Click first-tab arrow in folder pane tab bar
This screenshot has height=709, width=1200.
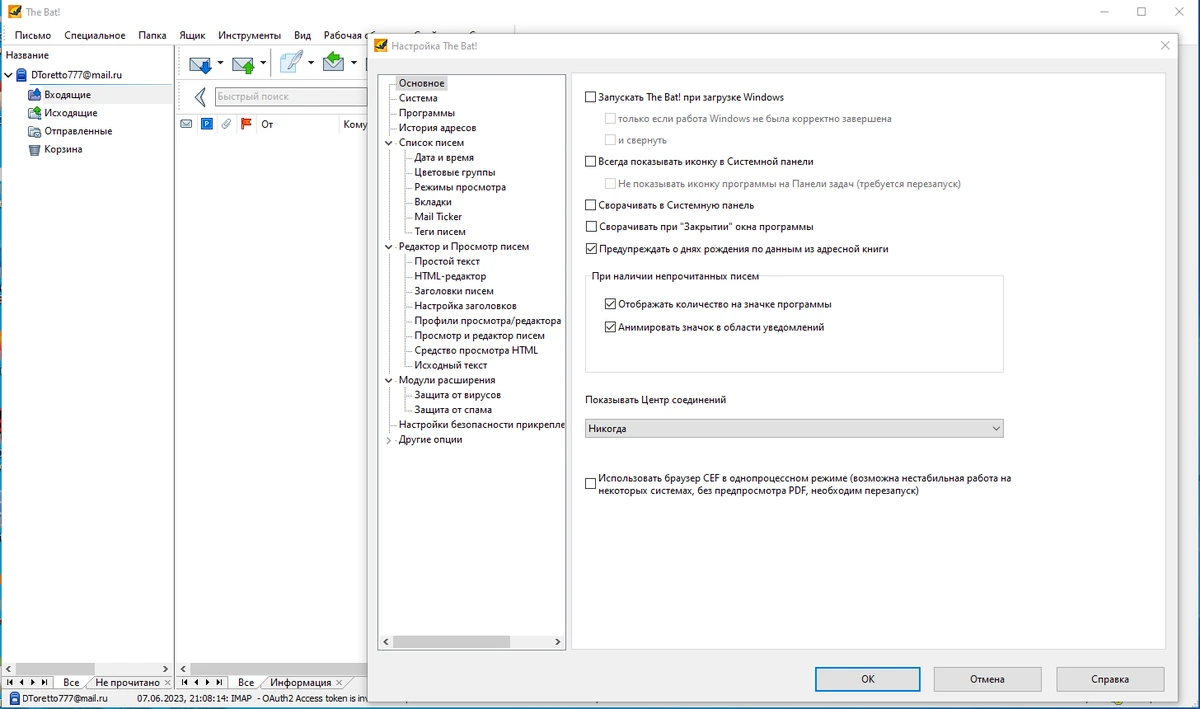(x=9, y=682)
